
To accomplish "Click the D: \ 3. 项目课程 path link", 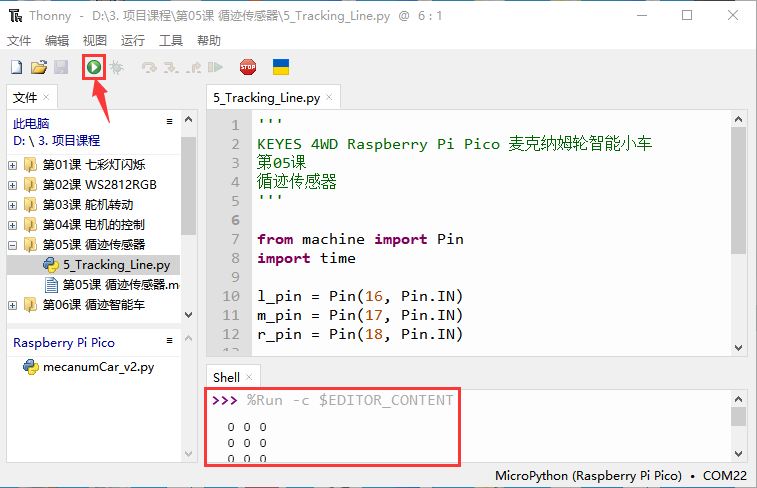I will pos(56,140).
